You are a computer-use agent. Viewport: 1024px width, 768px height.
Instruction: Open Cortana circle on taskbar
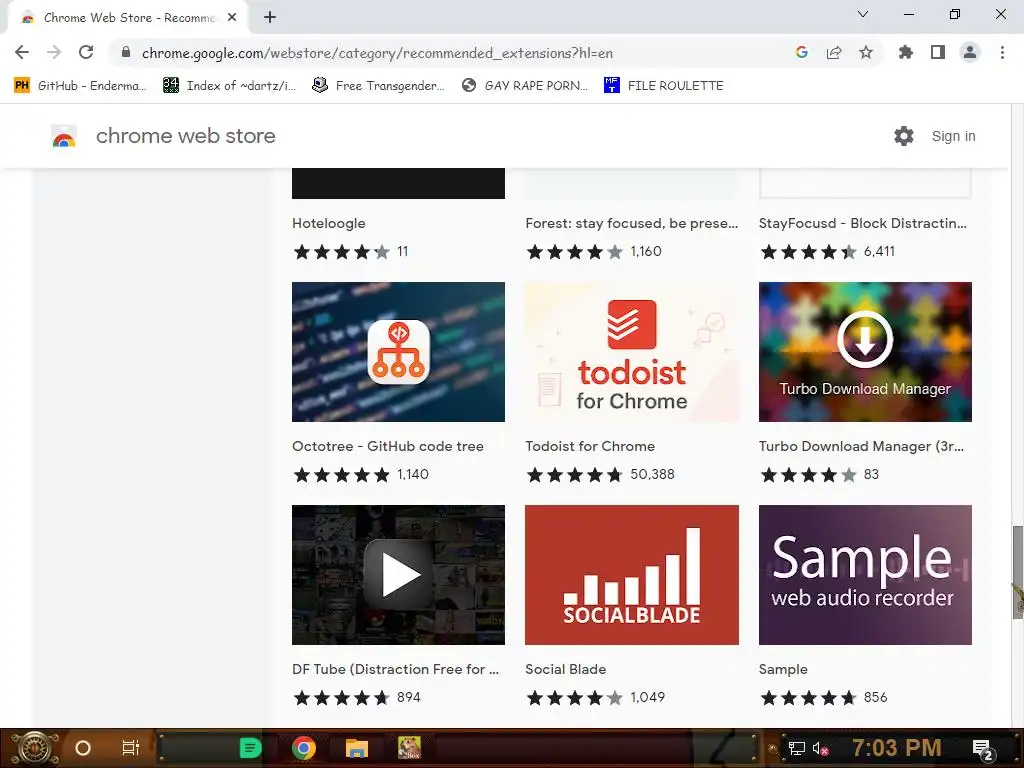pyautogui.click(x=82, y=748)
